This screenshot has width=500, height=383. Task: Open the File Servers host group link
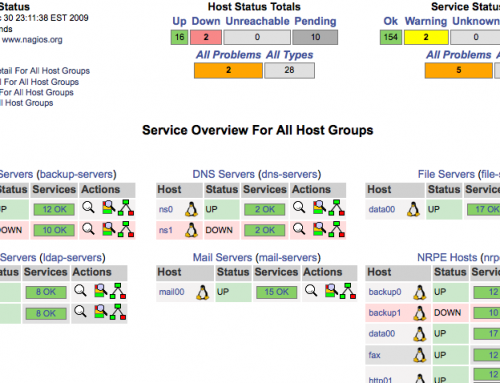[x=446, y=174]
